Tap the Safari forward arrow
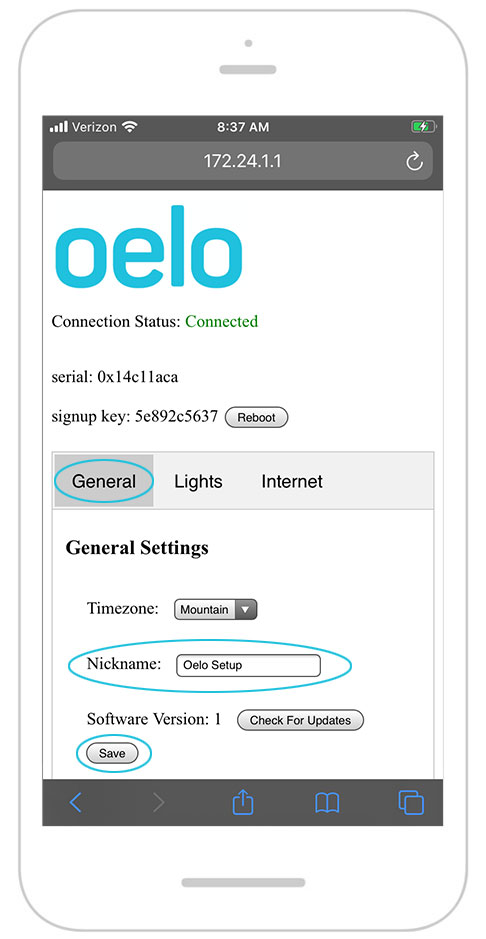 (x=159, y=802)
